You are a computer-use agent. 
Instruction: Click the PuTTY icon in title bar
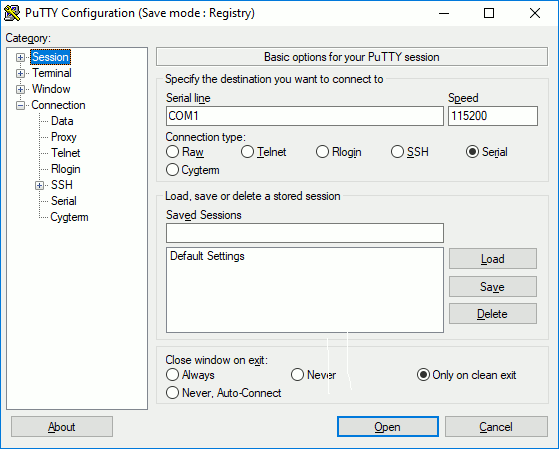click(12, 13)
